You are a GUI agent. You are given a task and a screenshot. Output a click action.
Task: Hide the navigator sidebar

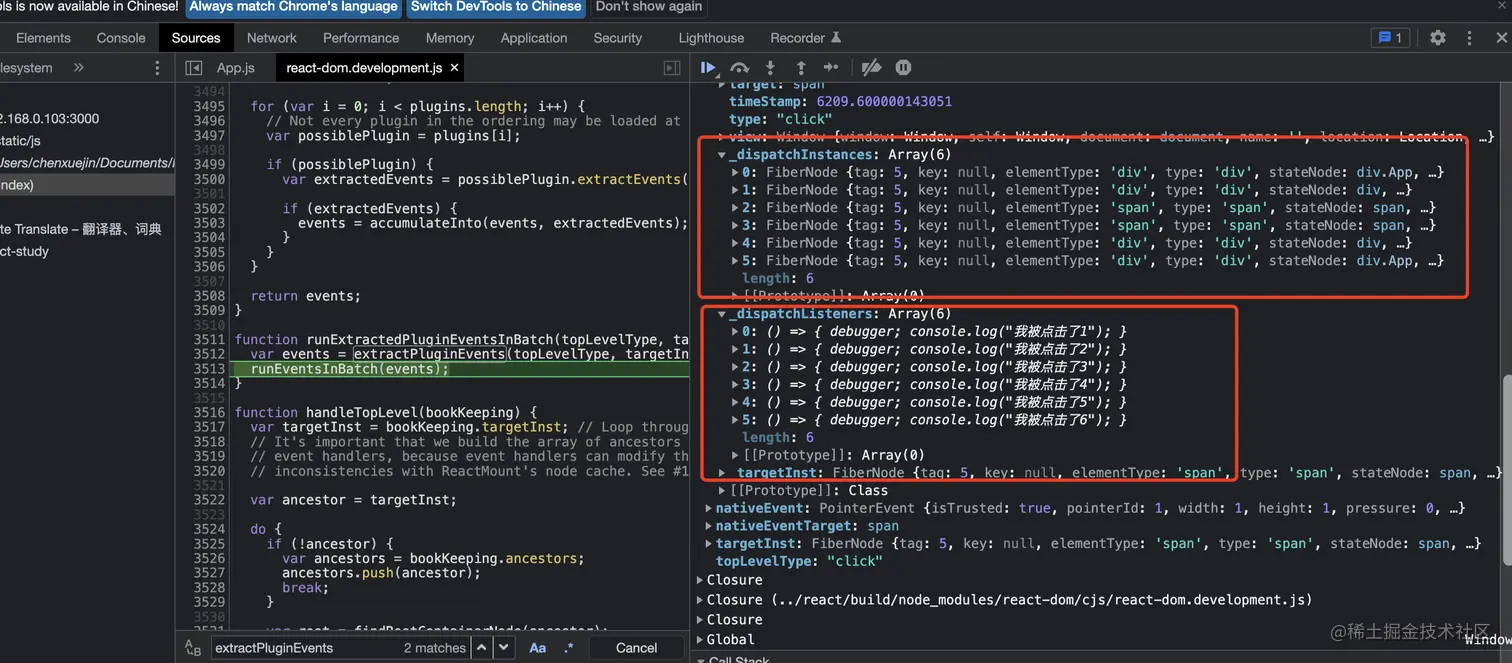(x=195, y=68)
